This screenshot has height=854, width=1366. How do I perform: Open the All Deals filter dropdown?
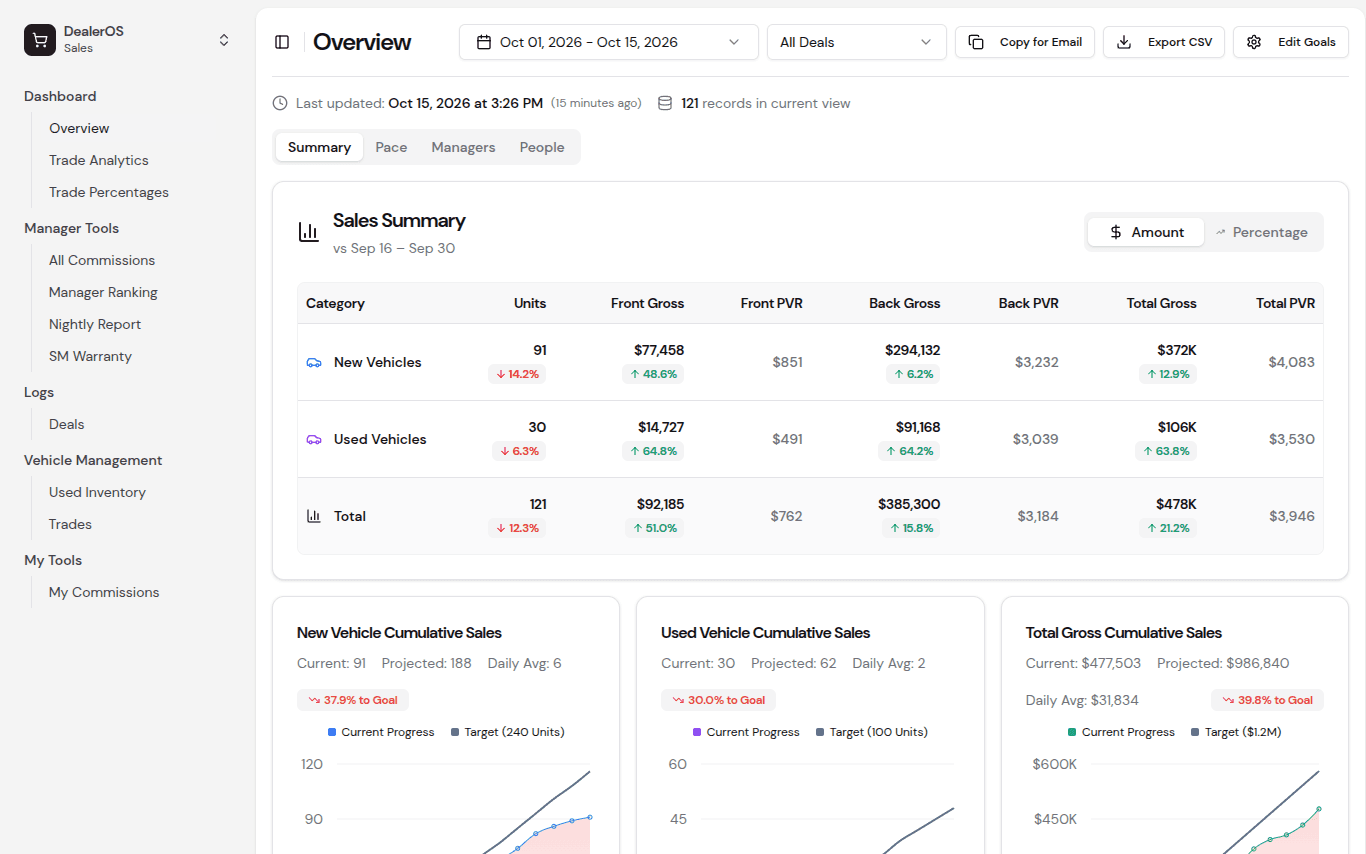857,42
